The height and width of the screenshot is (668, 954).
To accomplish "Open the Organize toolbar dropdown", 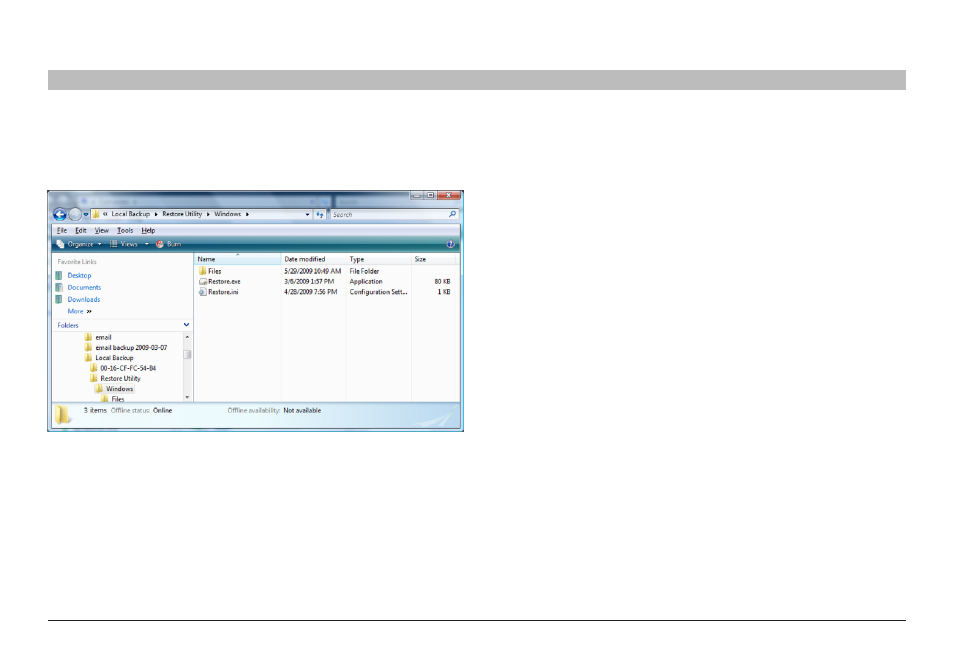I will tap(79, 244).
